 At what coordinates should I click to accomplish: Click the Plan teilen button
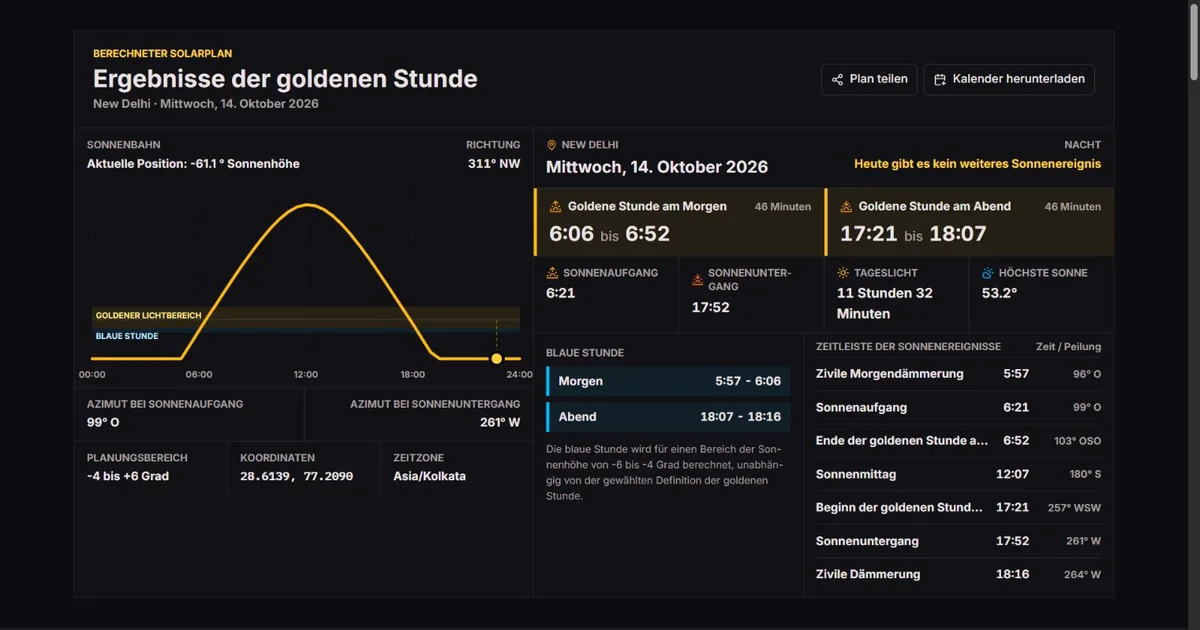click(x=869, y=79)
